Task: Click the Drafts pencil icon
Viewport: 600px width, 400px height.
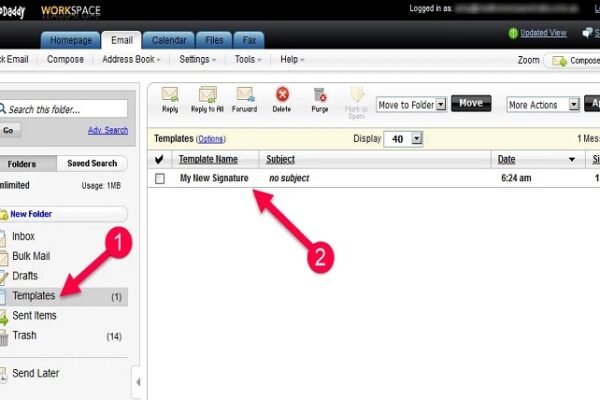Action: (x=3, y=277)
